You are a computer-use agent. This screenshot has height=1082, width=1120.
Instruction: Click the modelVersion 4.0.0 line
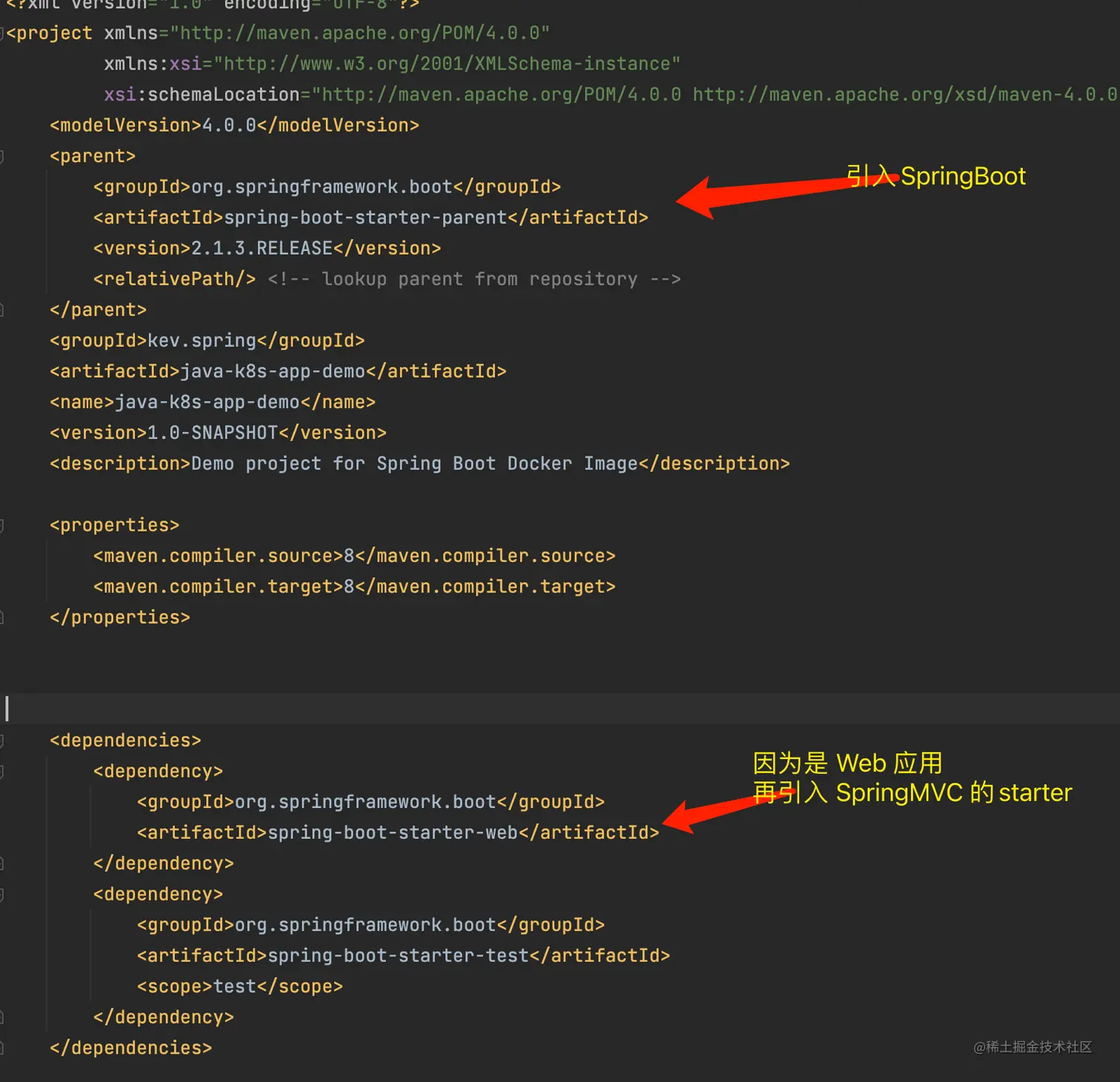[235, 125]
